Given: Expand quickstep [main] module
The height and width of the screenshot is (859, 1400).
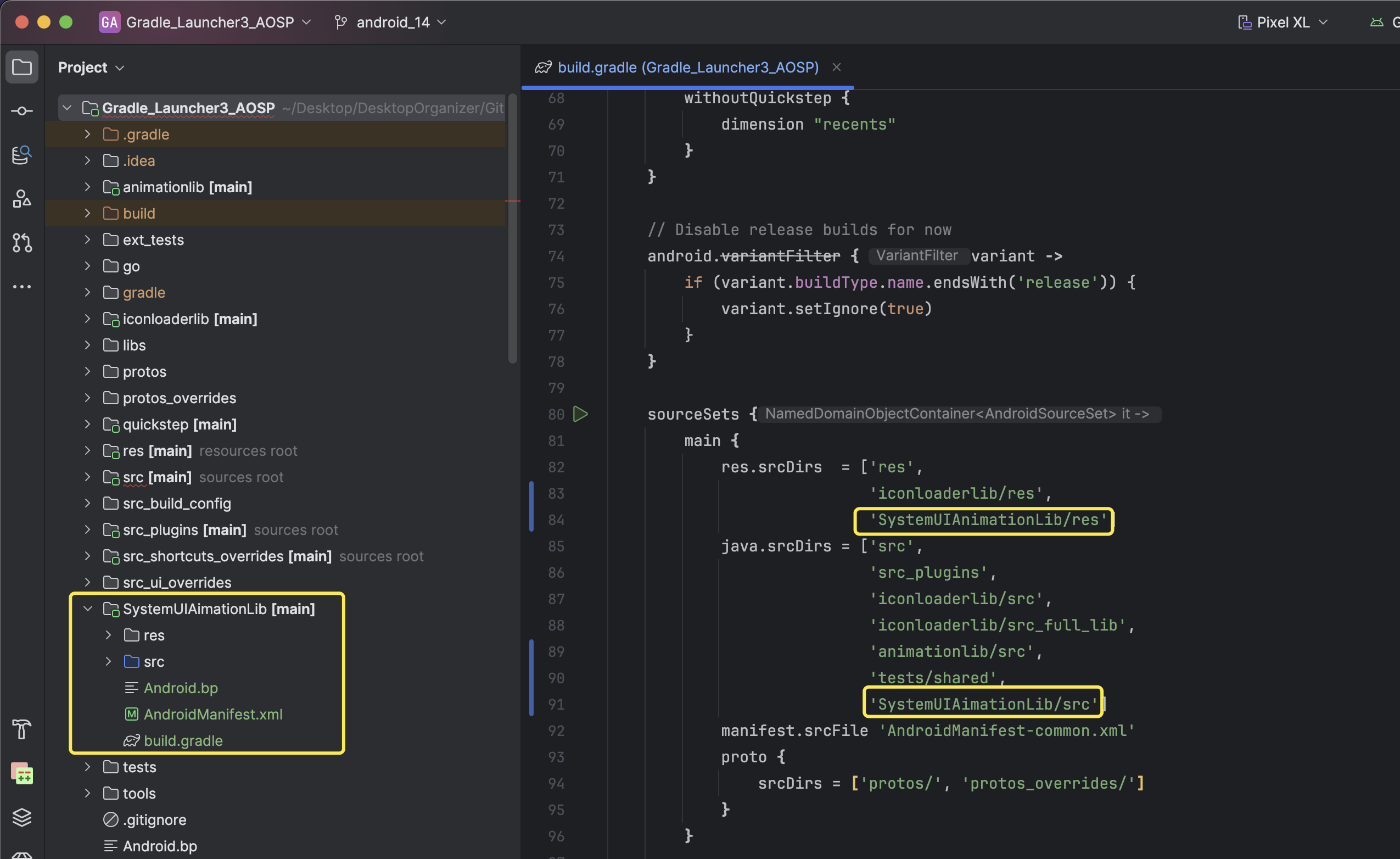Looking at the screenshot, I should 87,424.
